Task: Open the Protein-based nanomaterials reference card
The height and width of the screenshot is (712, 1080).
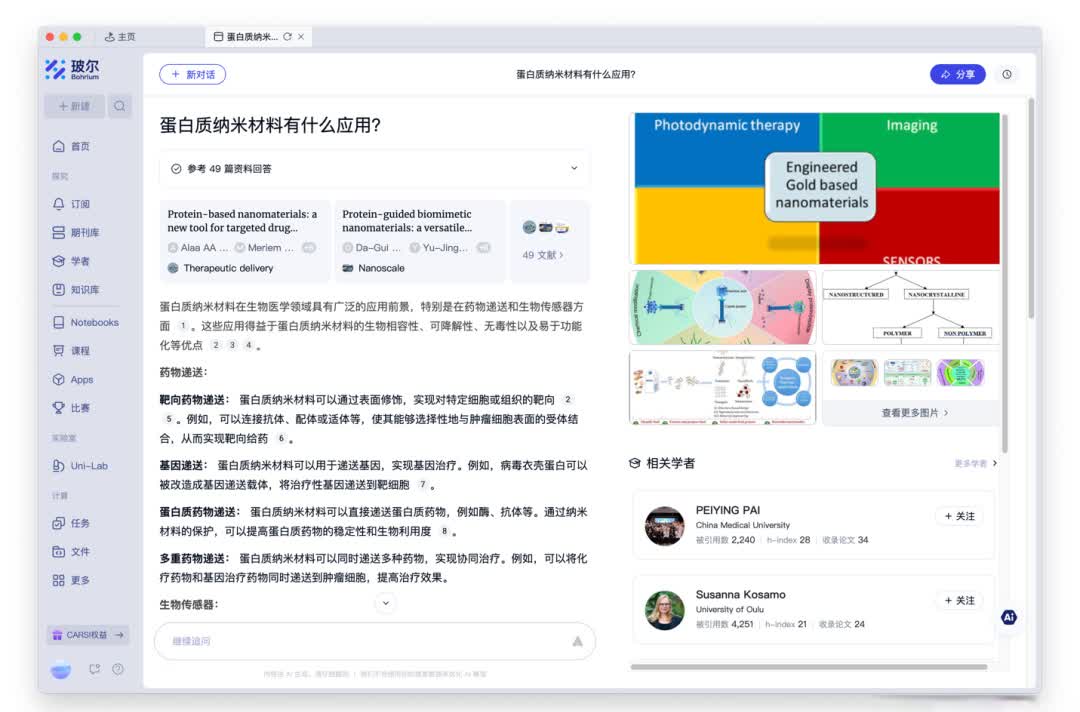Action: pyautogui.click(x=245, y=241)
